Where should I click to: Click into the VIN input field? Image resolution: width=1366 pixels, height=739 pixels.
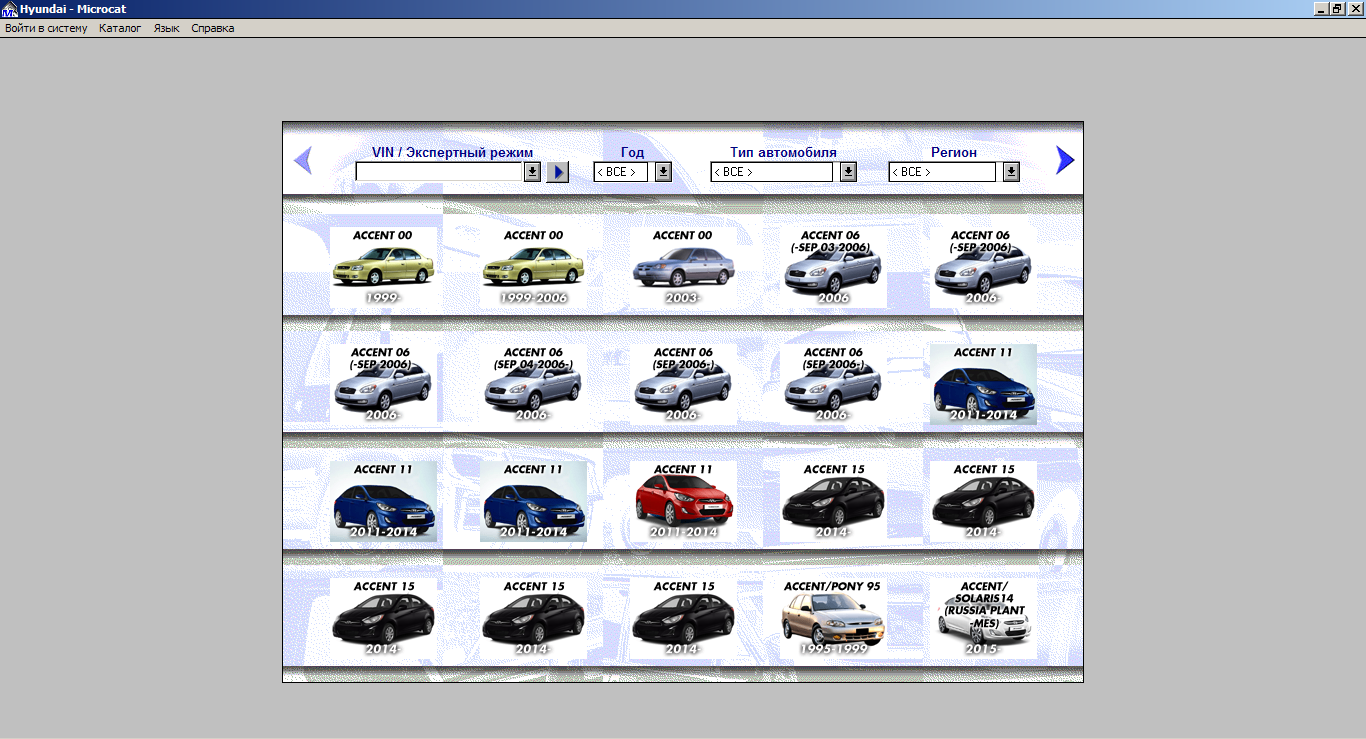point(439,172)
